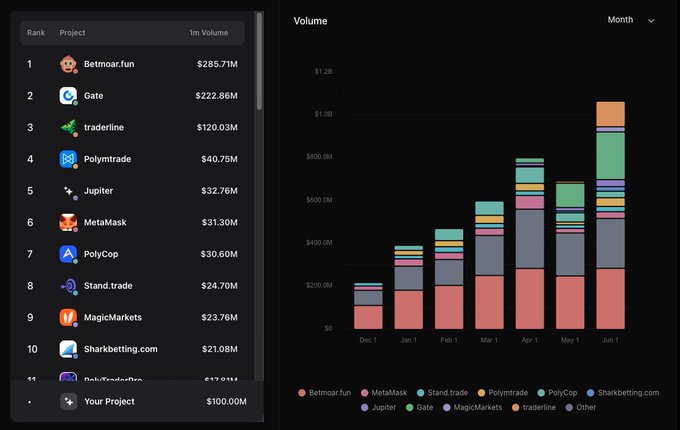
Task: Toggle Gate series in chart legend
Action: coord(420,407)
